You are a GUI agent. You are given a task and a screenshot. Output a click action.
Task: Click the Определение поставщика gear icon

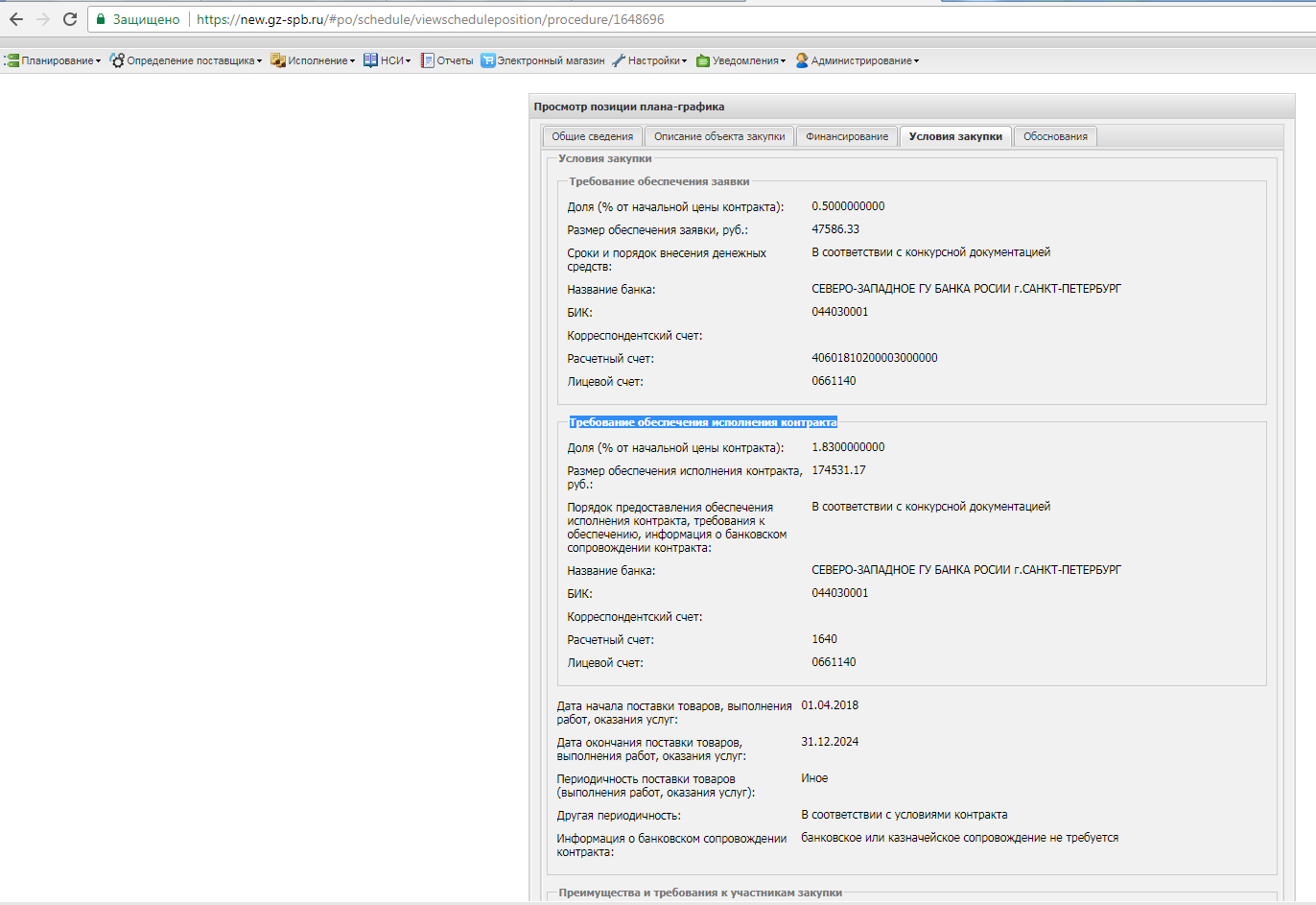tap(117, 60)
